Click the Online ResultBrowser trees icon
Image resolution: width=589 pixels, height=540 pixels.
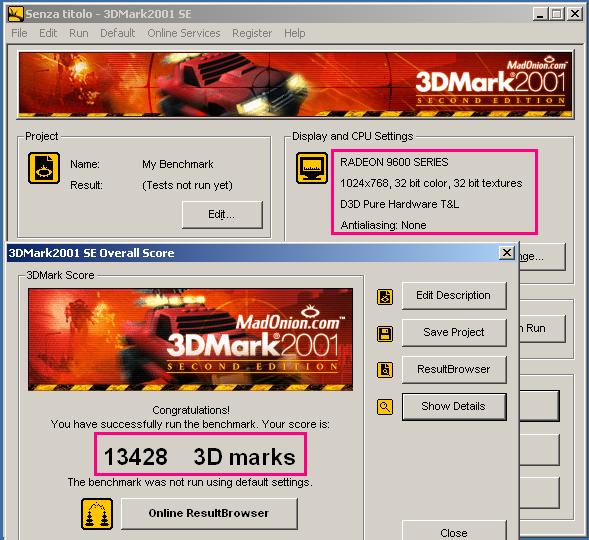click(x=97, y=514)
